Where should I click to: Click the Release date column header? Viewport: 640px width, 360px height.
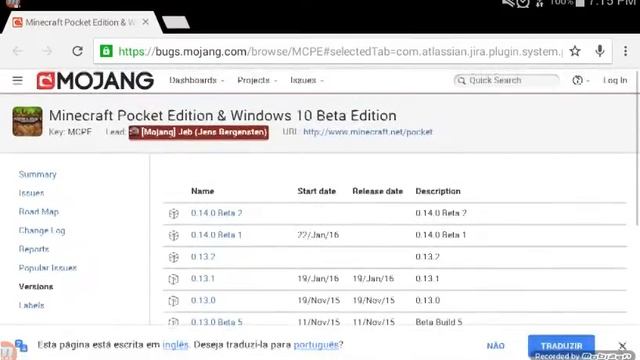click(378, 191)
